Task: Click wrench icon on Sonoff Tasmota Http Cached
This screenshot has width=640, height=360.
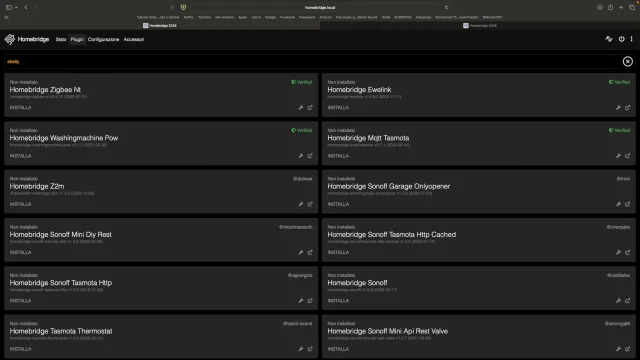Action: coord(618,253)
